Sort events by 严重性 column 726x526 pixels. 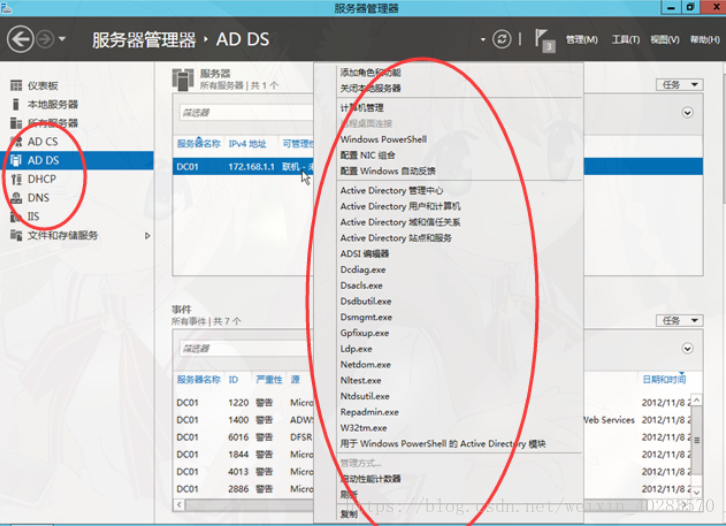coord(269,380)
